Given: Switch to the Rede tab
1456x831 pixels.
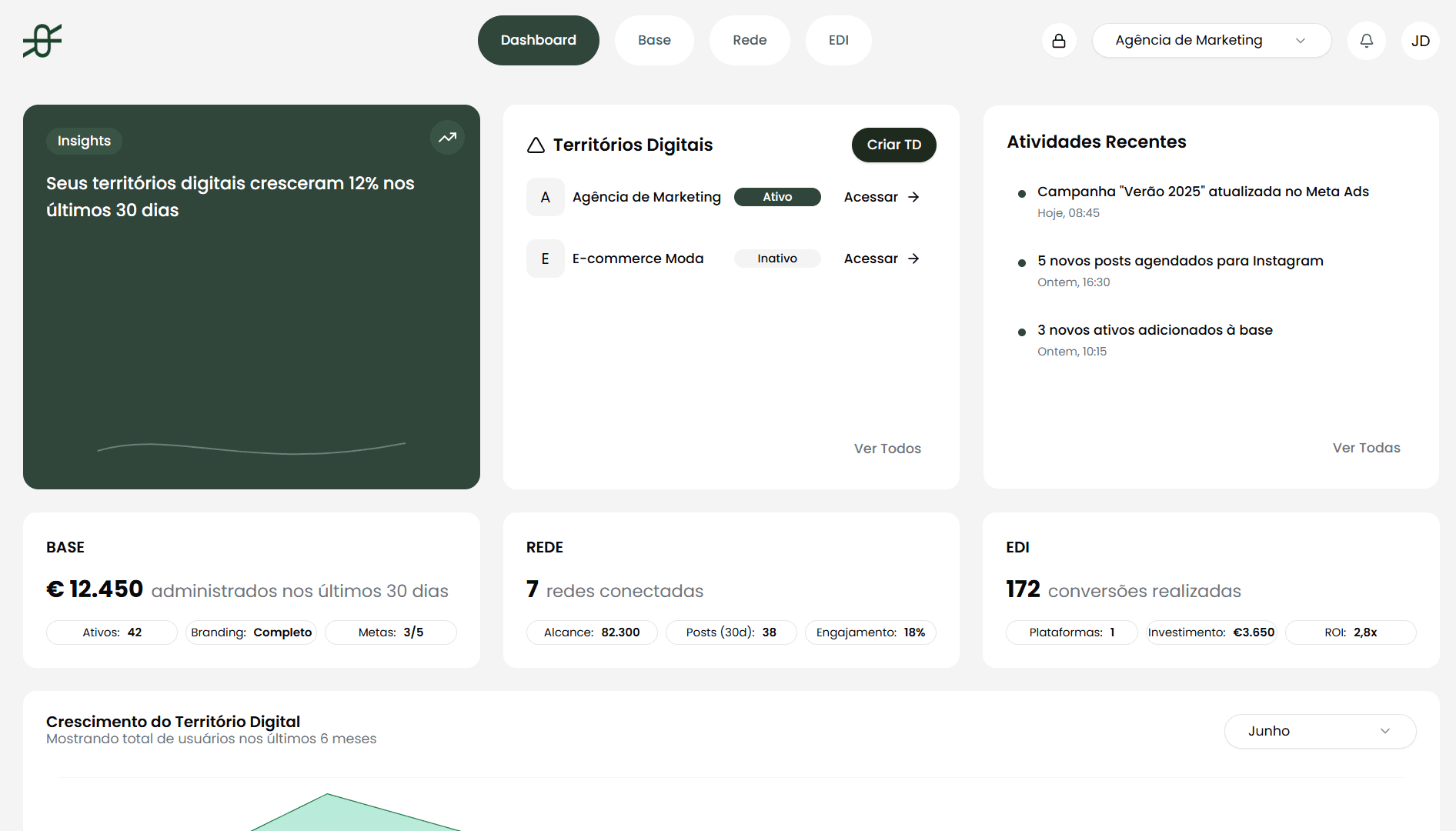Looking at the screenshot, I should point(750,40).
